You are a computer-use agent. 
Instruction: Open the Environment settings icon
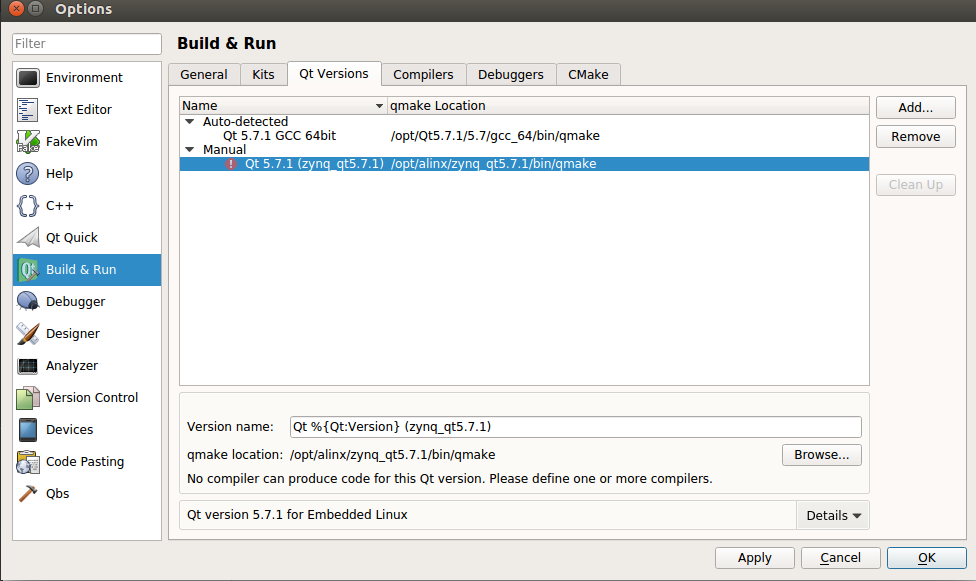[x=28, y=78]
